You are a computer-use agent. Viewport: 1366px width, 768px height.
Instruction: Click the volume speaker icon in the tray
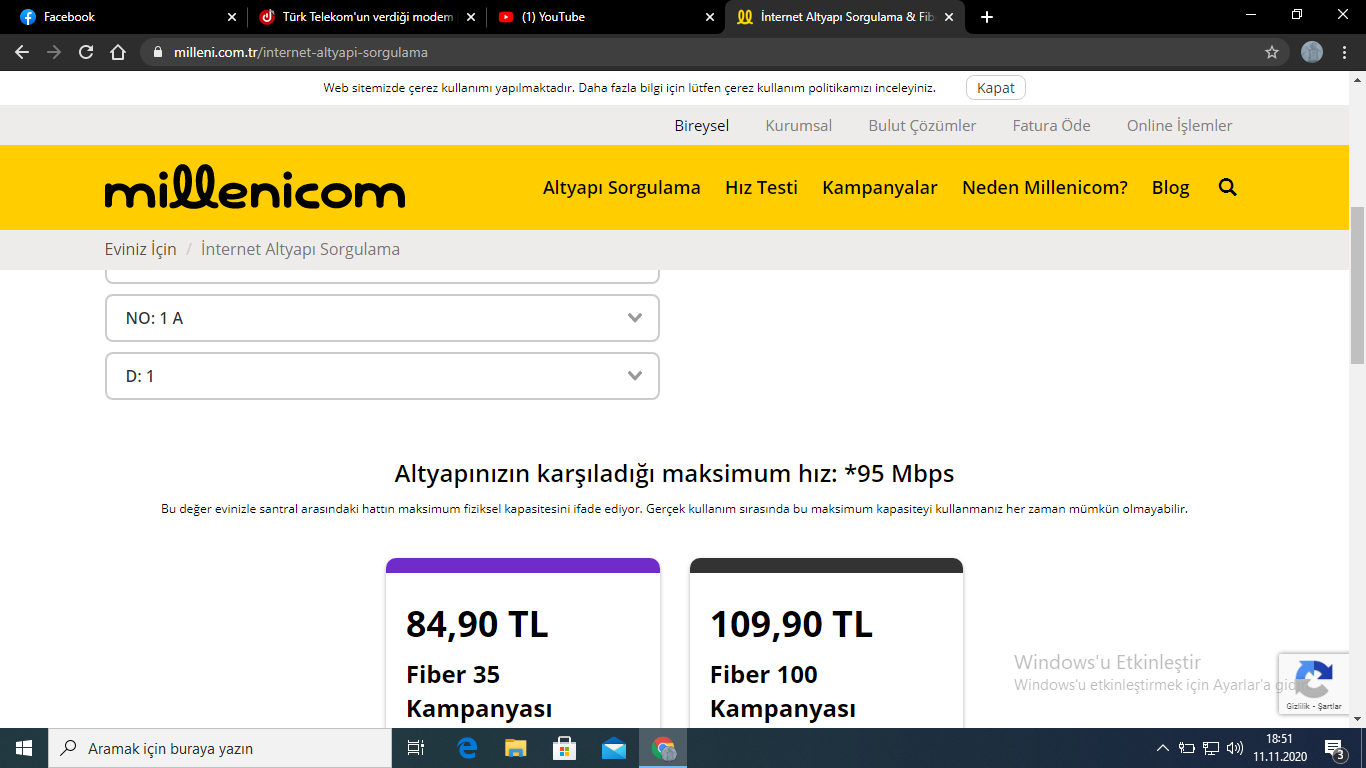point(1235,748)
